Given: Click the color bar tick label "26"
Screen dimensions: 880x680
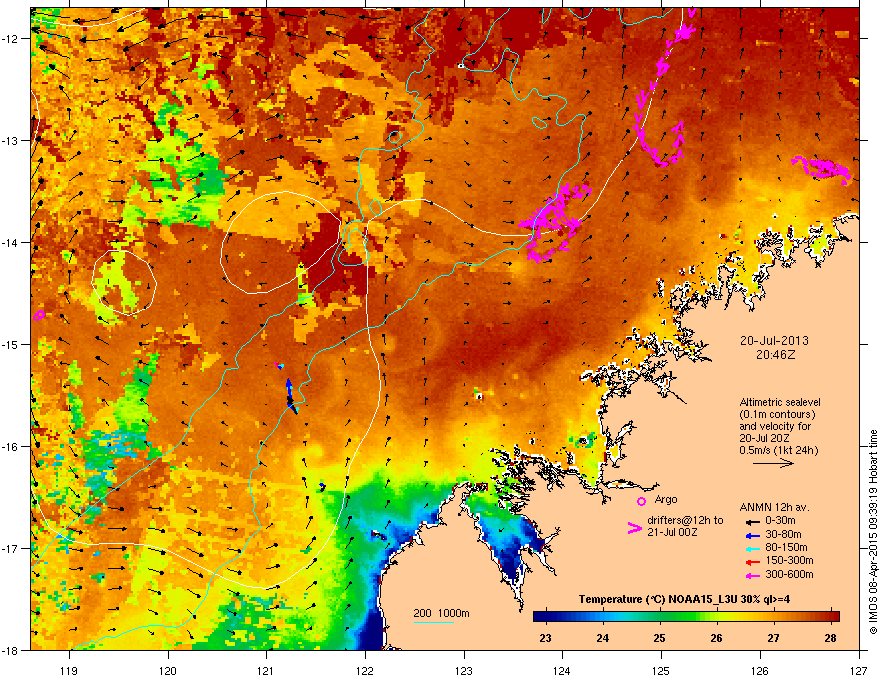Looking at the screenshot, I should point(717,638).
